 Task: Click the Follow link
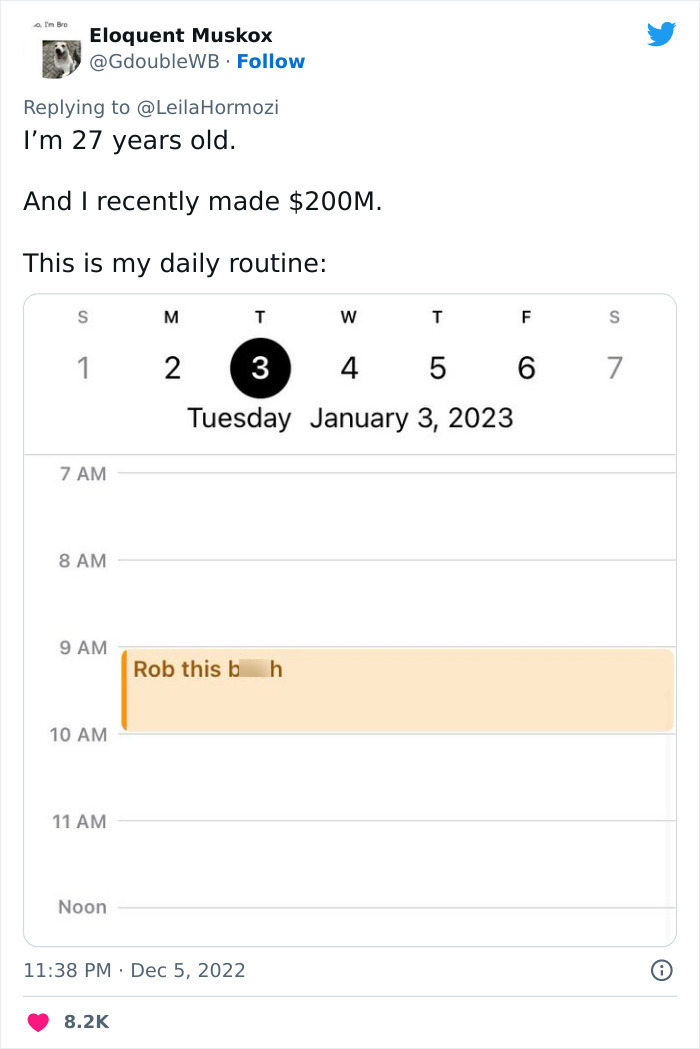(270, 62)
